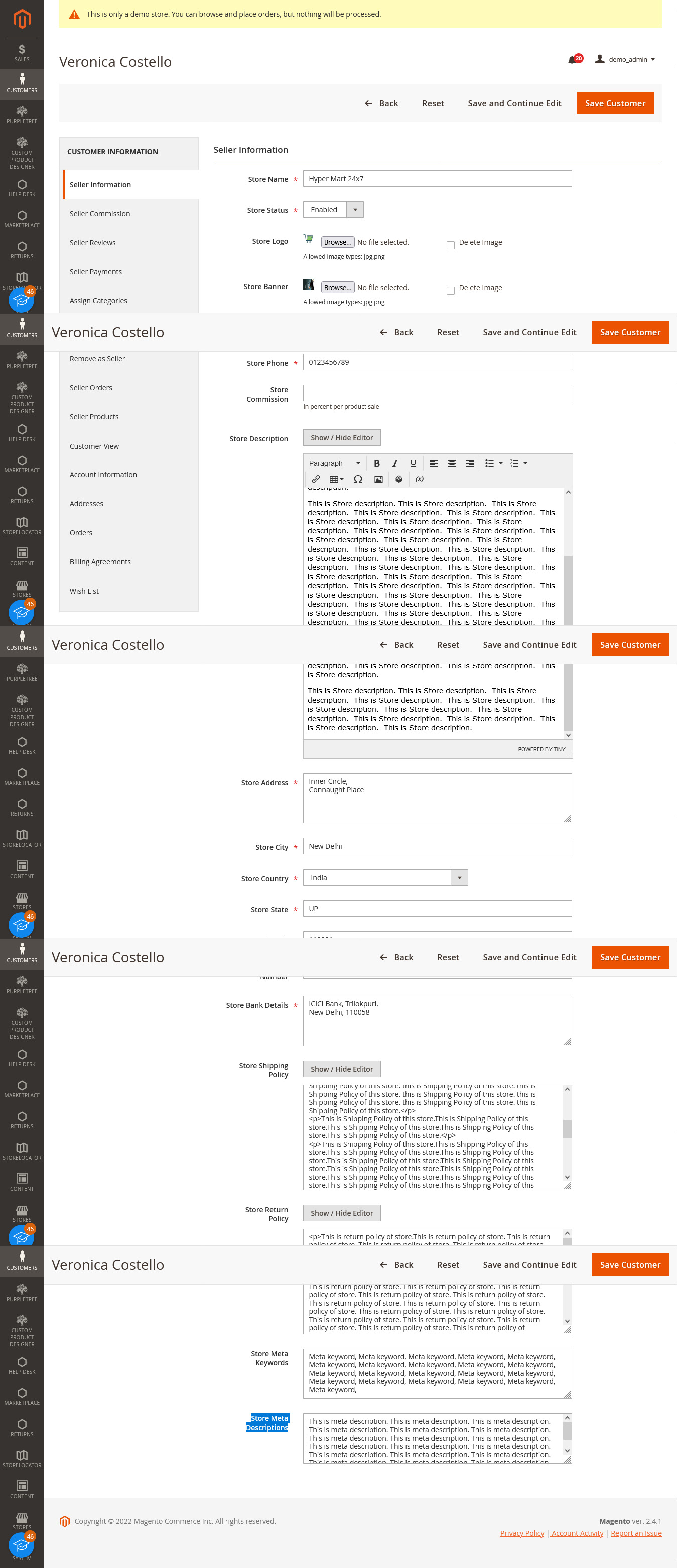This screenshot has height=1568, width=677.
Task: Tick Delete Image for Store Logo
Action: 451,245
